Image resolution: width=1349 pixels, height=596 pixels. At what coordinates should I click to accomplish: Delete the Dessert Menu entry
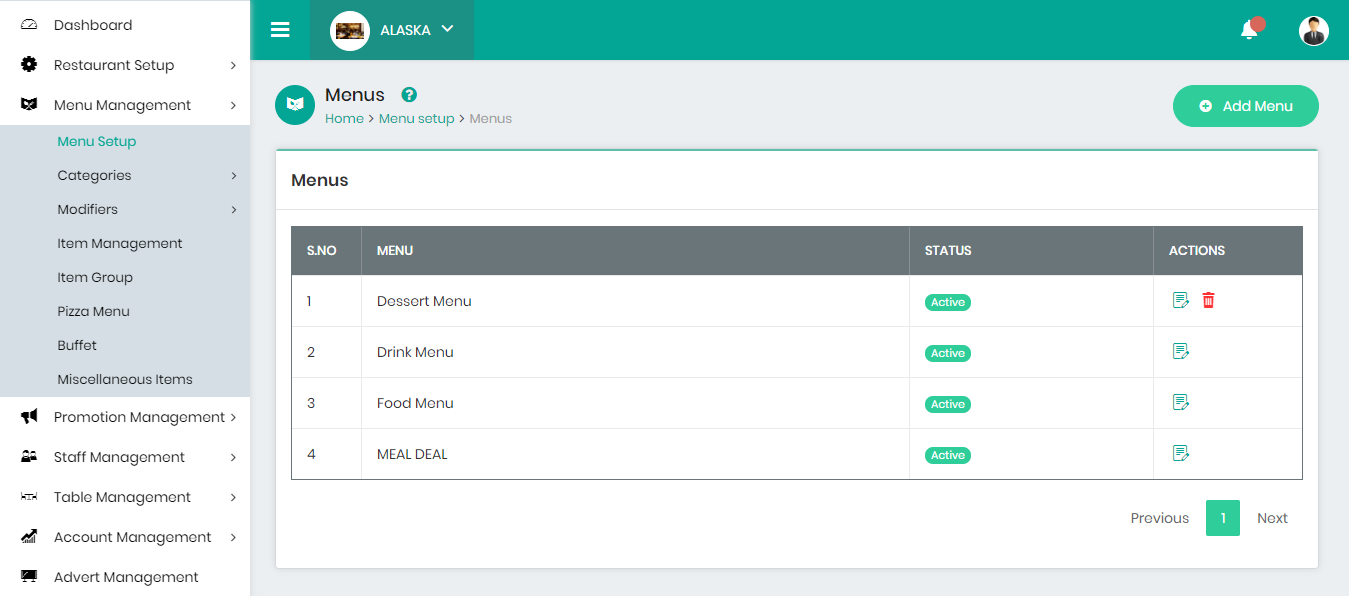click(x=1208, y=300)
